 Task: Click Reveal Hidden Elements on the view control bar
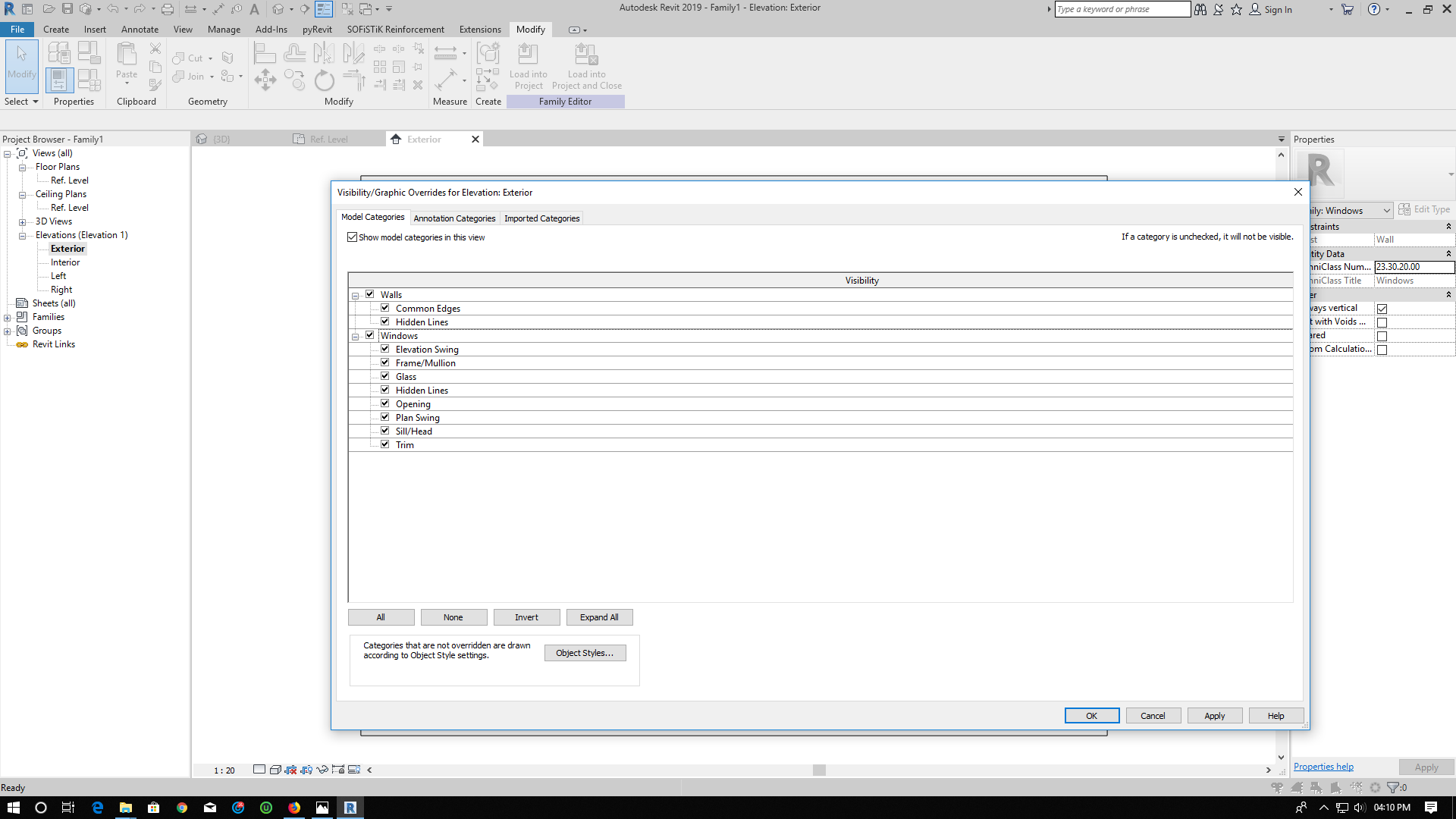(x=306, y=769)
